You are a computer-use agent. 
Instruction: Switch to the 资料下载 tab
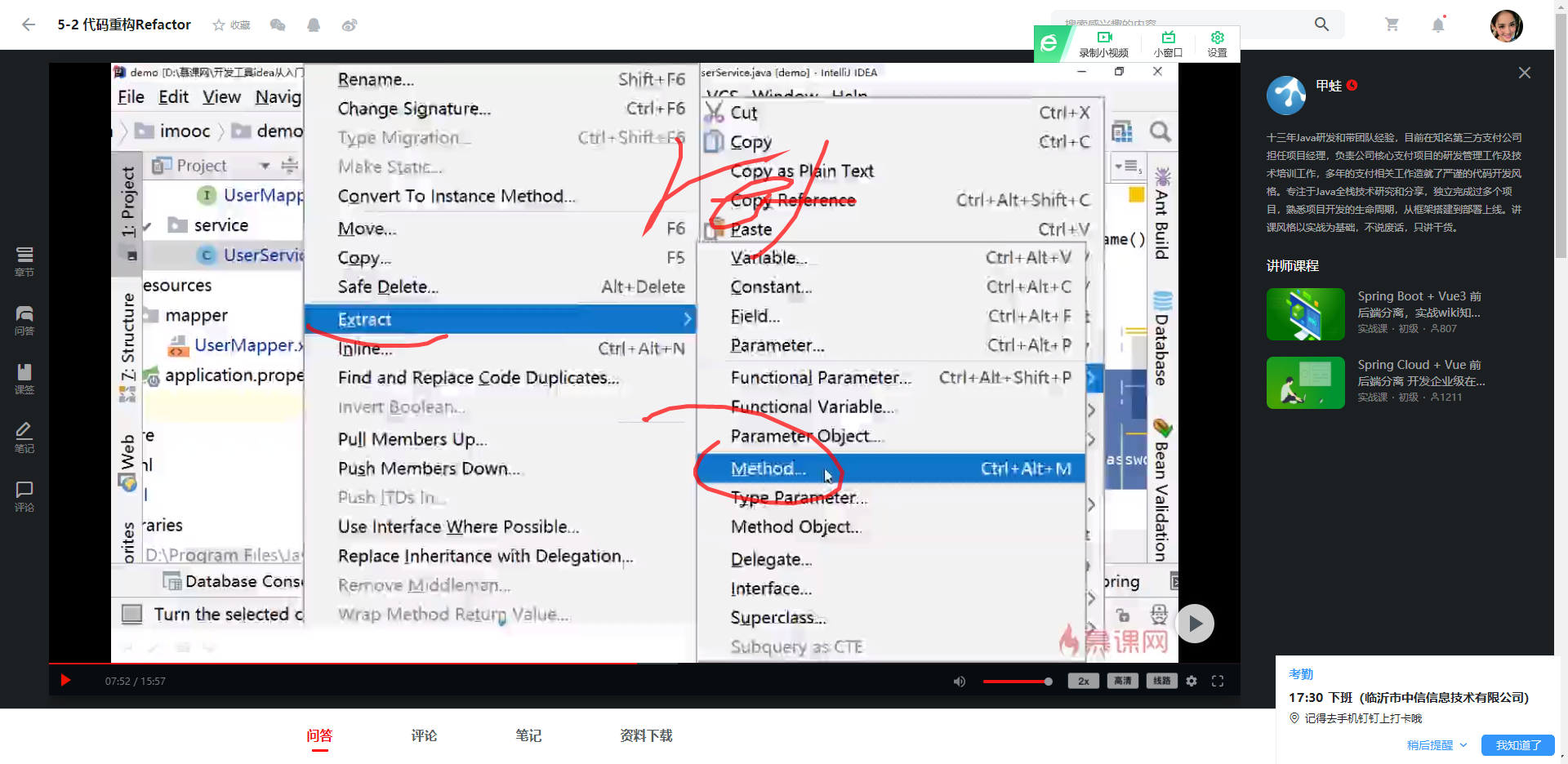click(x=646, y=735)
